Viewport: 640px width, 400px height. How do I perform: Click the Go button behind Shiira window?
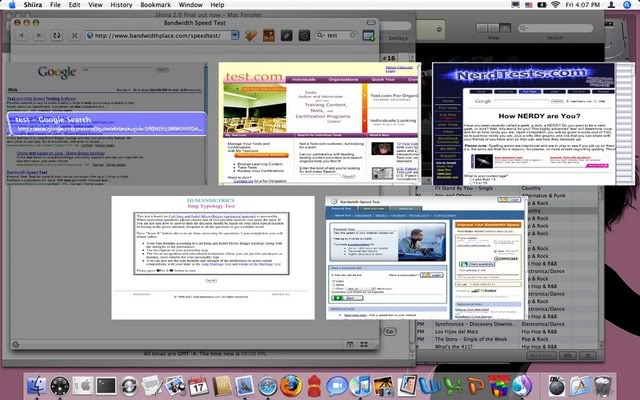click(390, 331)
